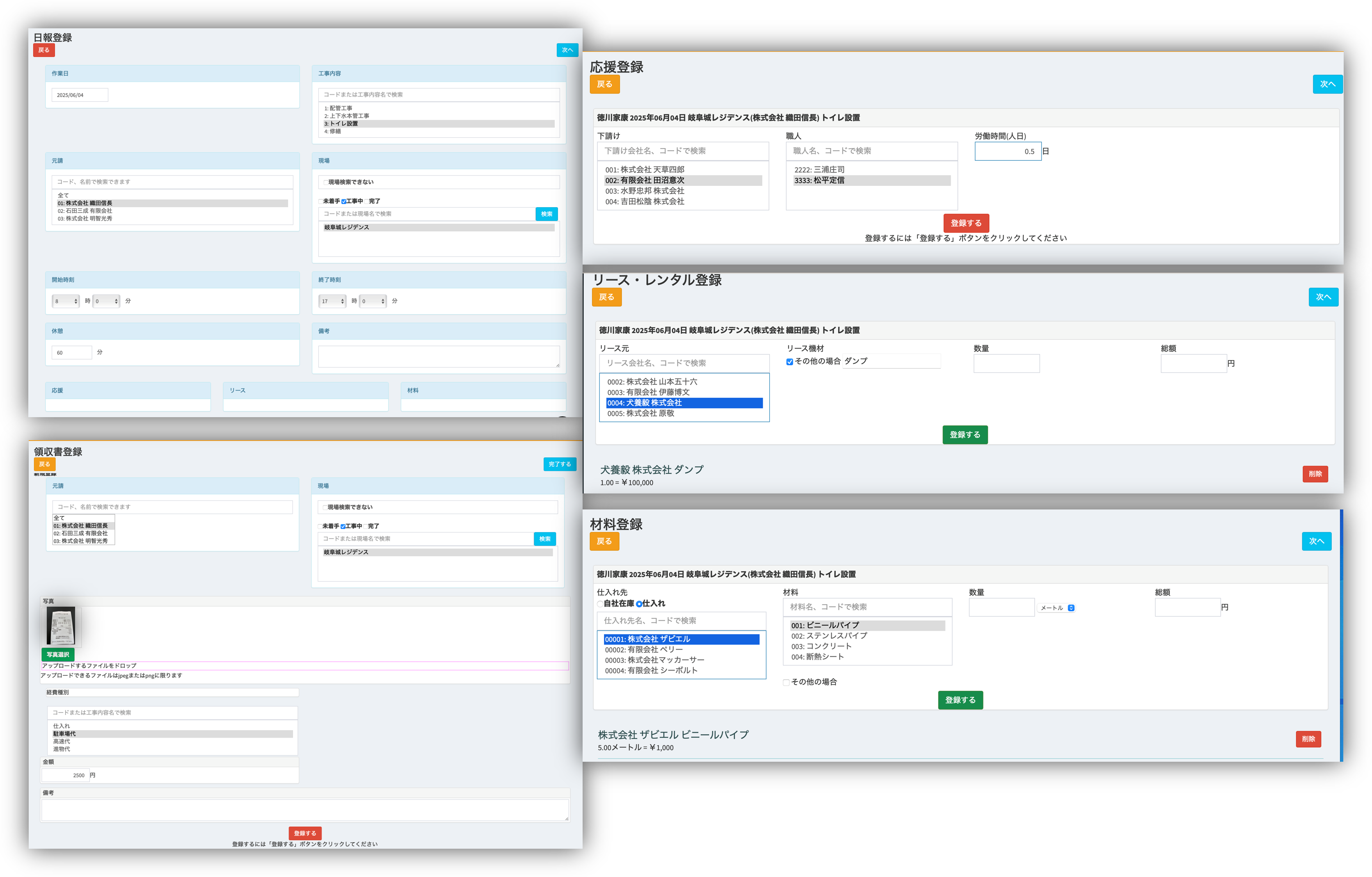1372x877 pixels.
Task: Select 4: 修繕 in 工事内容 list
Action: [439, 131]
